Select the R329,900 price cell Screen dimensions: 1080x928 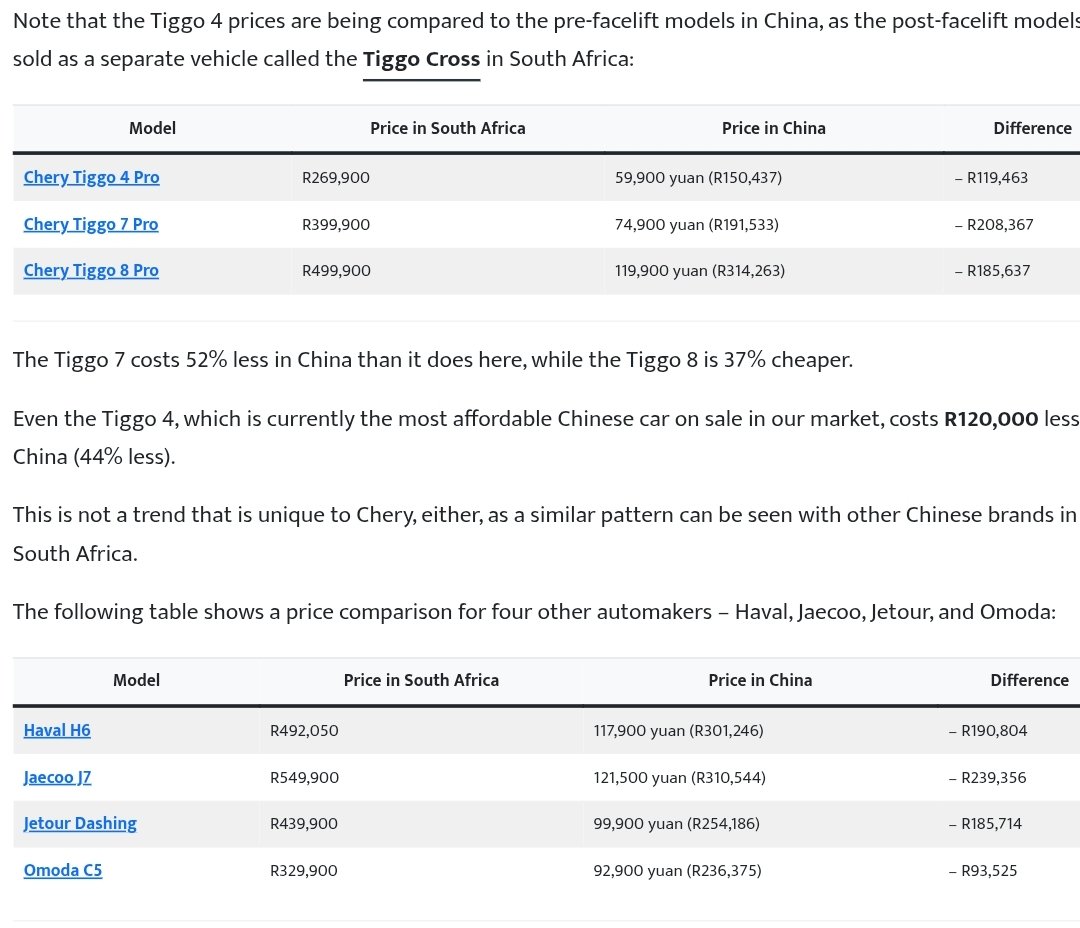click(x=421, y=870)
